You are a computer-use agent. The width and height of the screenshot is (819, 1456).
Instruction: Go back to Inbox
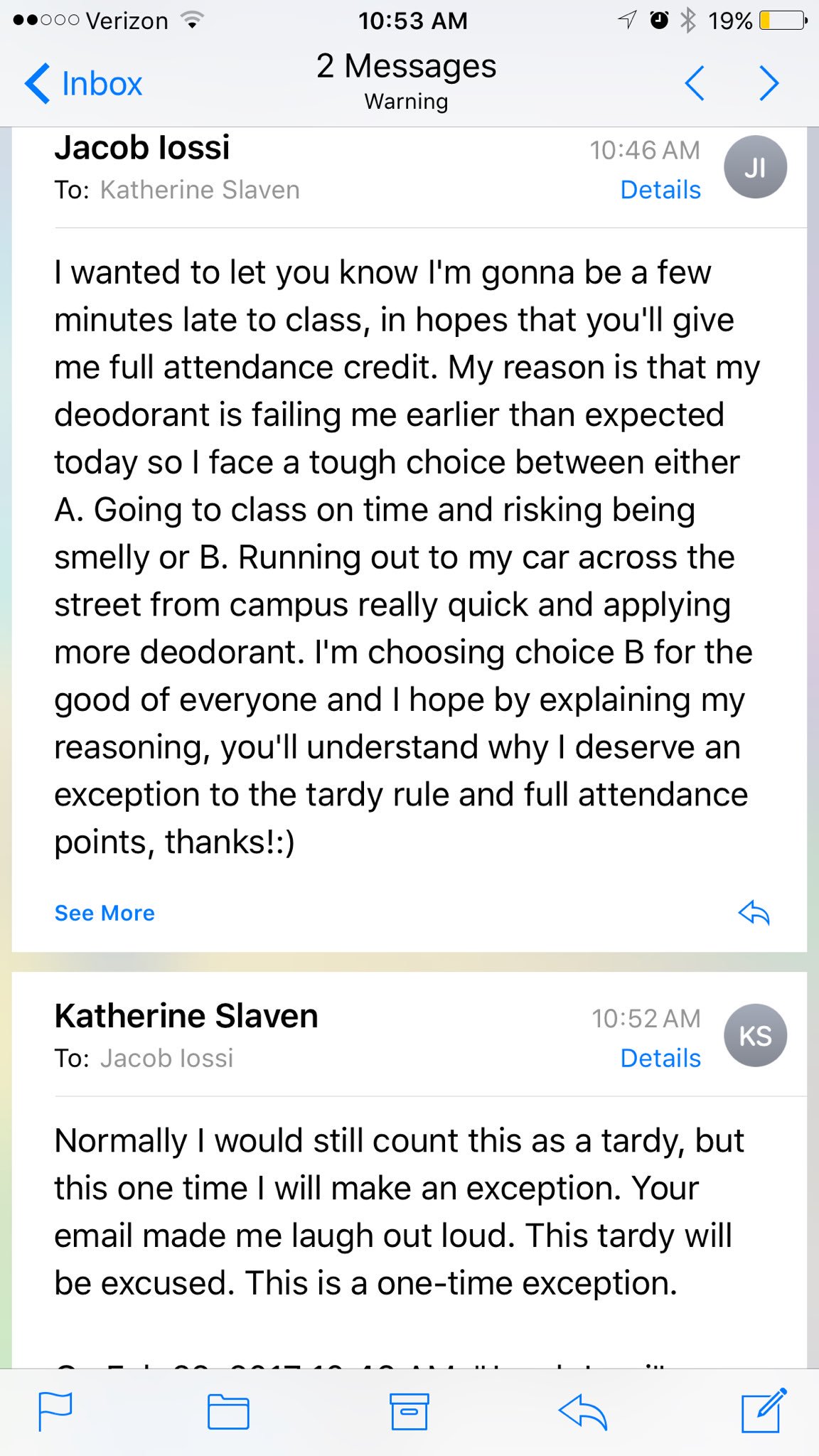coord(84,84)
